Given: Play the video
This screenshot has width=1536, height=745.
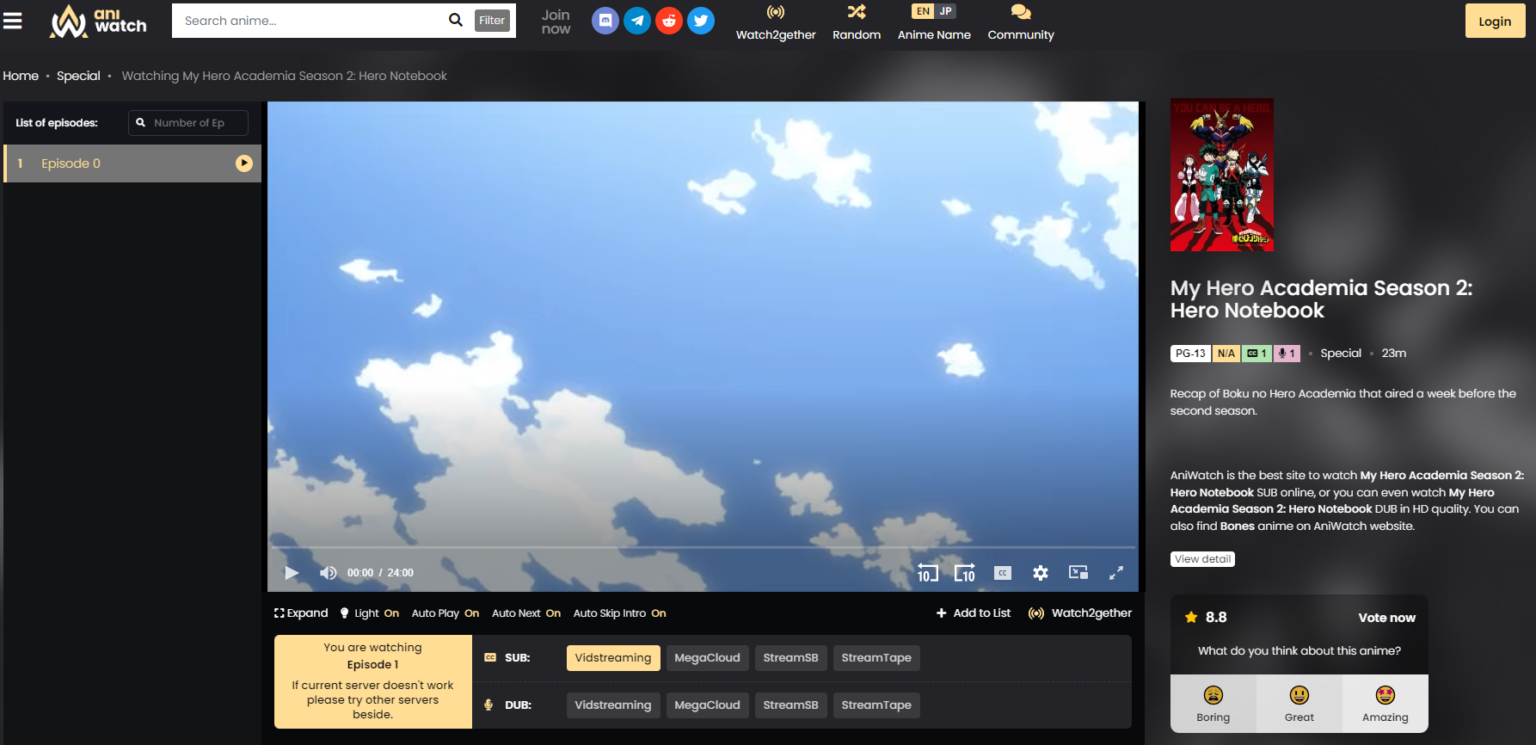Looking at the screenshot, I should click(x=291, y=572).
